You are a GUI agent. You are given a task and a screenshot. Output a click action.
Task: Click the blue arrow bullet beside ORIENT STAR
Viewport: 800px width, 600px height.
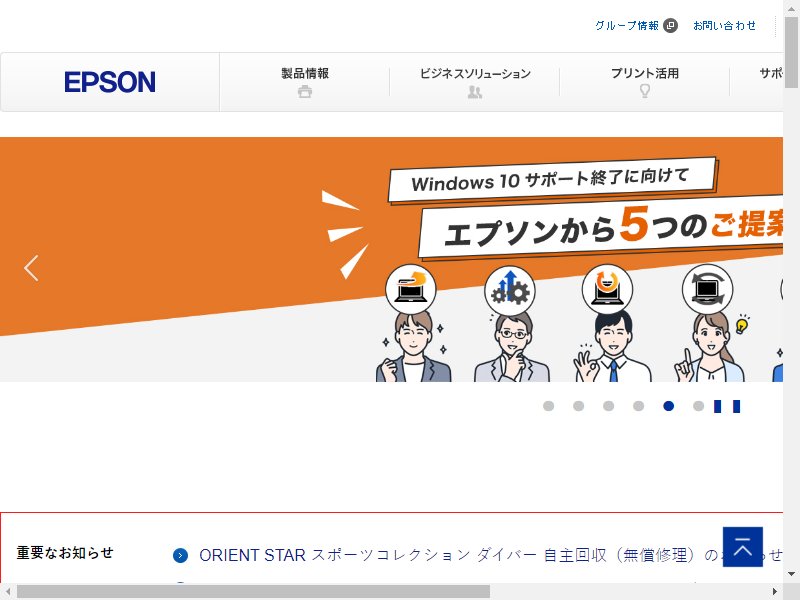pos(180,556)
